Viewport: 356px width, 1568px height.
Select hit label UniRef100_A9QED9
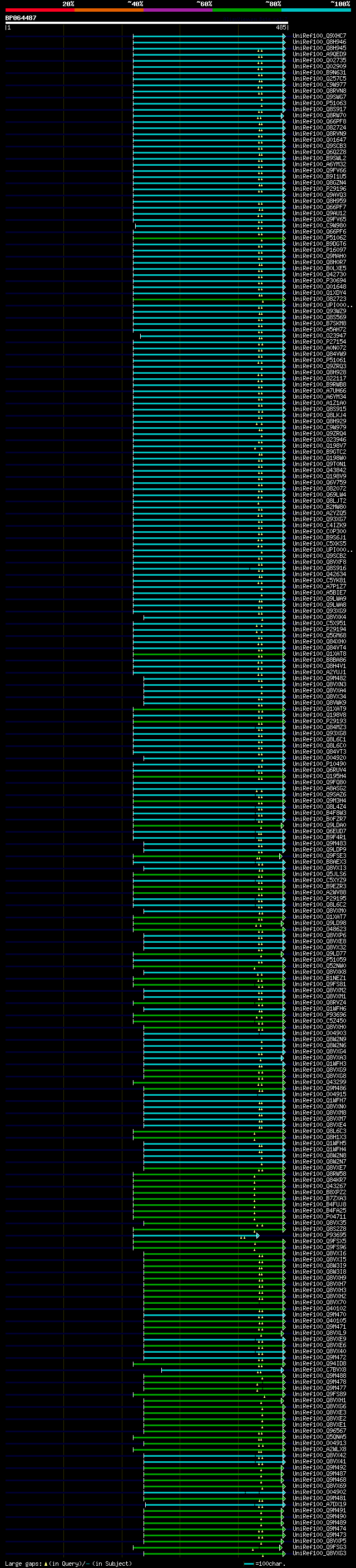click(319, 54)
